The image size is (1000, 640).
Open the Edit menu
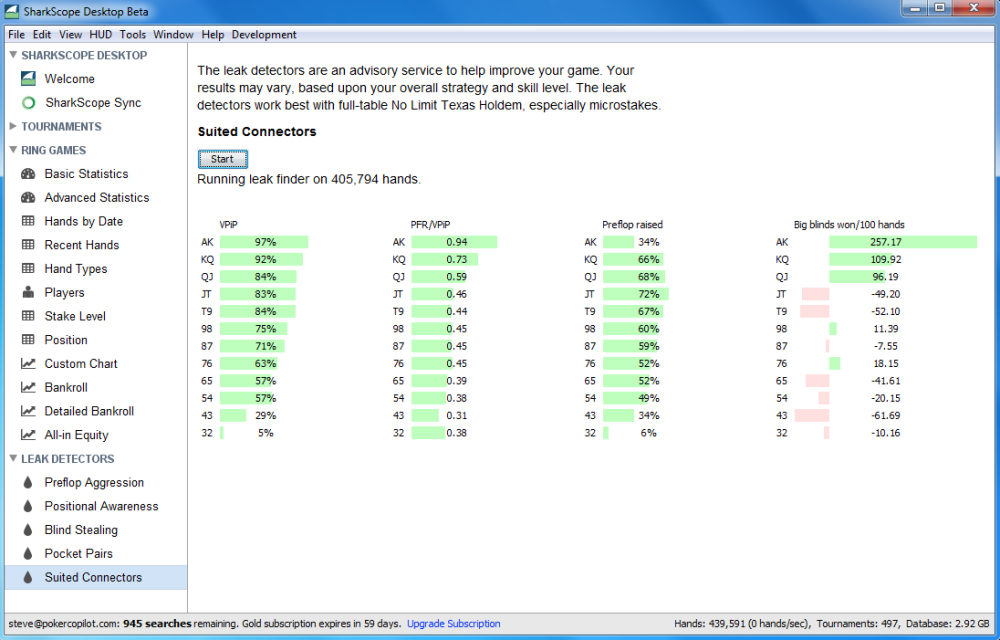click(x=42, y=34)
